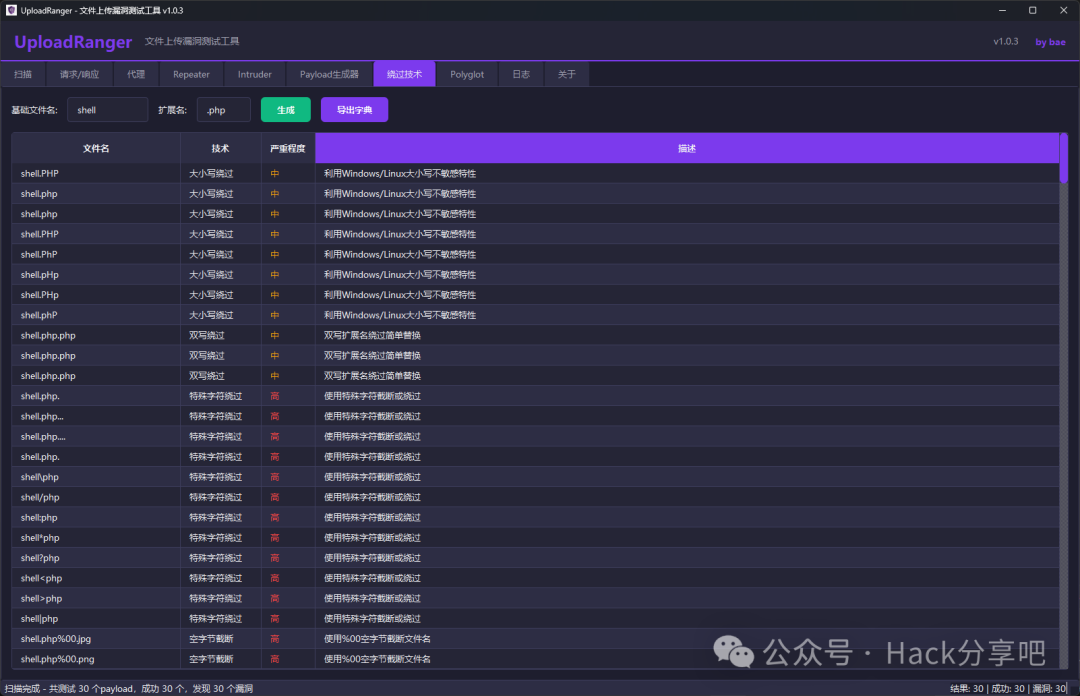The height and width of the screenshot is (696, 1080).
Task: Select the shell|php pipe row
Action: pyautogui.click(x=535, y=618)
